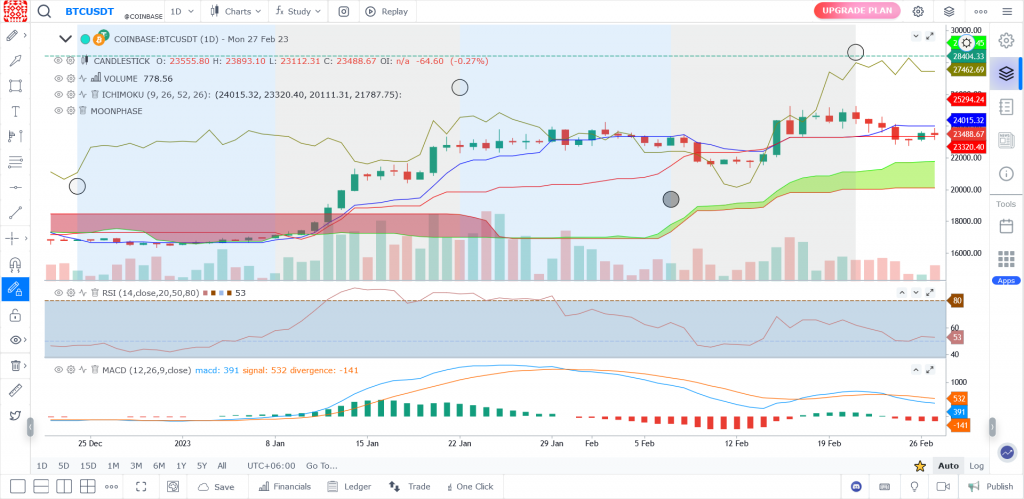The image size is (1024, 499).
Task: Open the Study dropdown
Action: pyautogui.click(x=299, y=11)
